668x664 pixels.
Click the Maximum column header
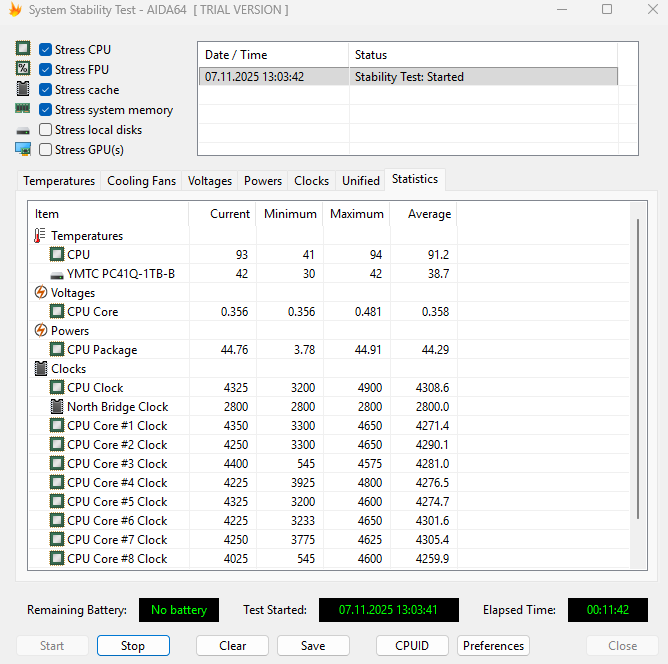click(357, 214)
